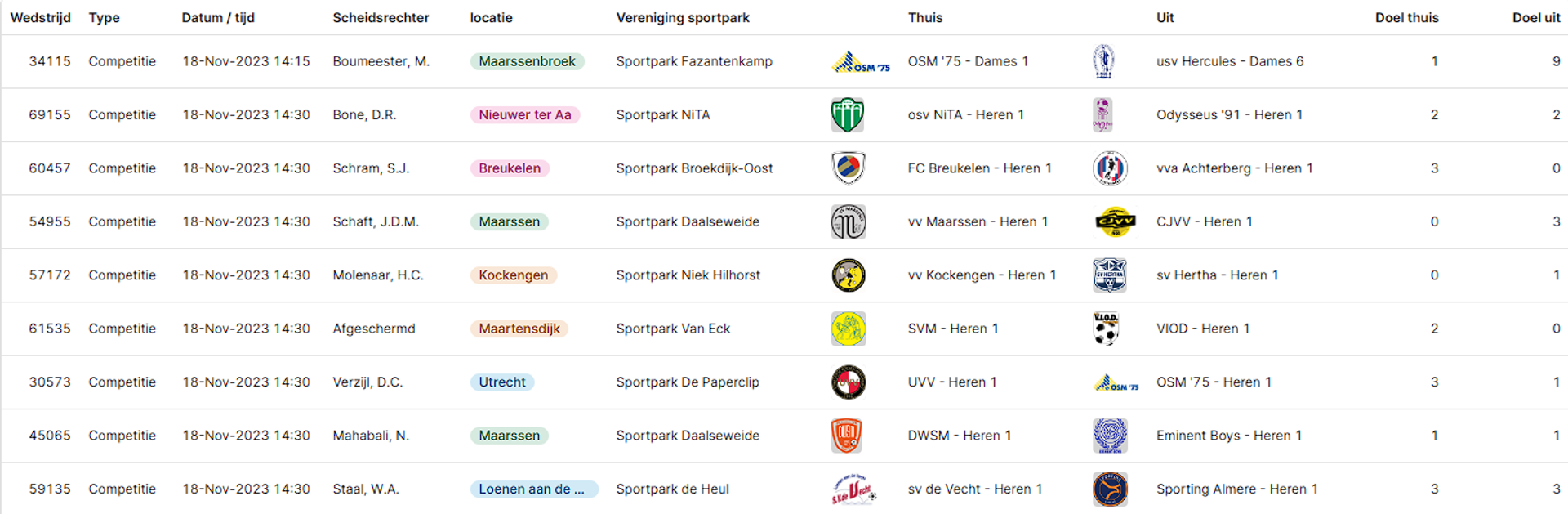Sort by the Scheidsrechter column header
The width and height of the screenshot is (1568, 514).
tap(381, 17)
